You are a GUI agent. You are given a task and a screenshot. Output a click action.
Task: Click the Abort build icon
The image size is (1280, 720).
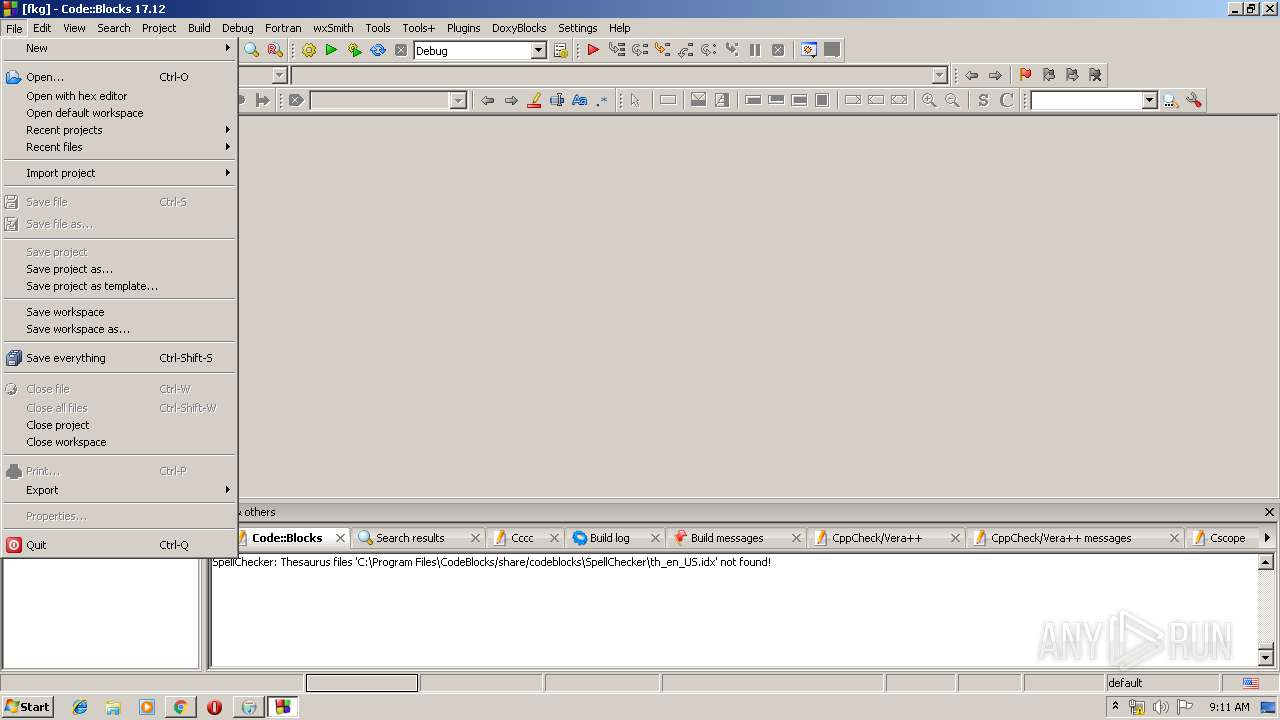pos(401,50)
